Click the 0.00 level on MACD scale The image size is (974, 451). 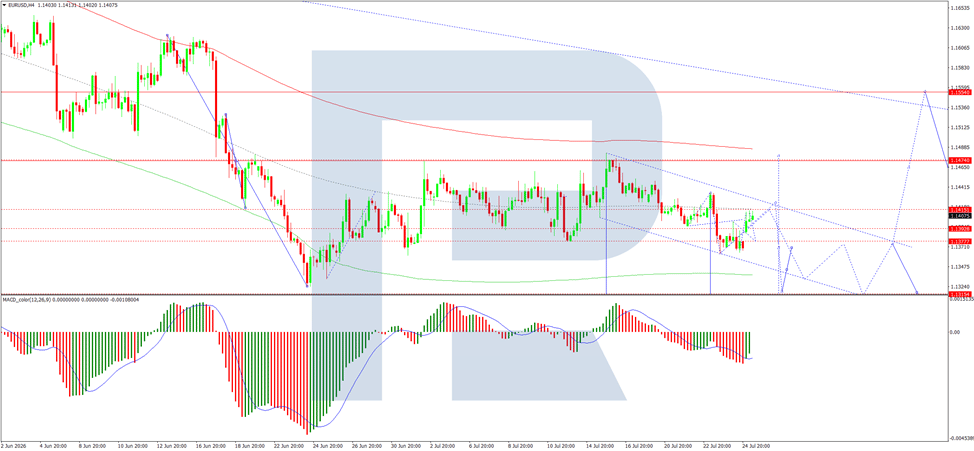coord(956,332)
